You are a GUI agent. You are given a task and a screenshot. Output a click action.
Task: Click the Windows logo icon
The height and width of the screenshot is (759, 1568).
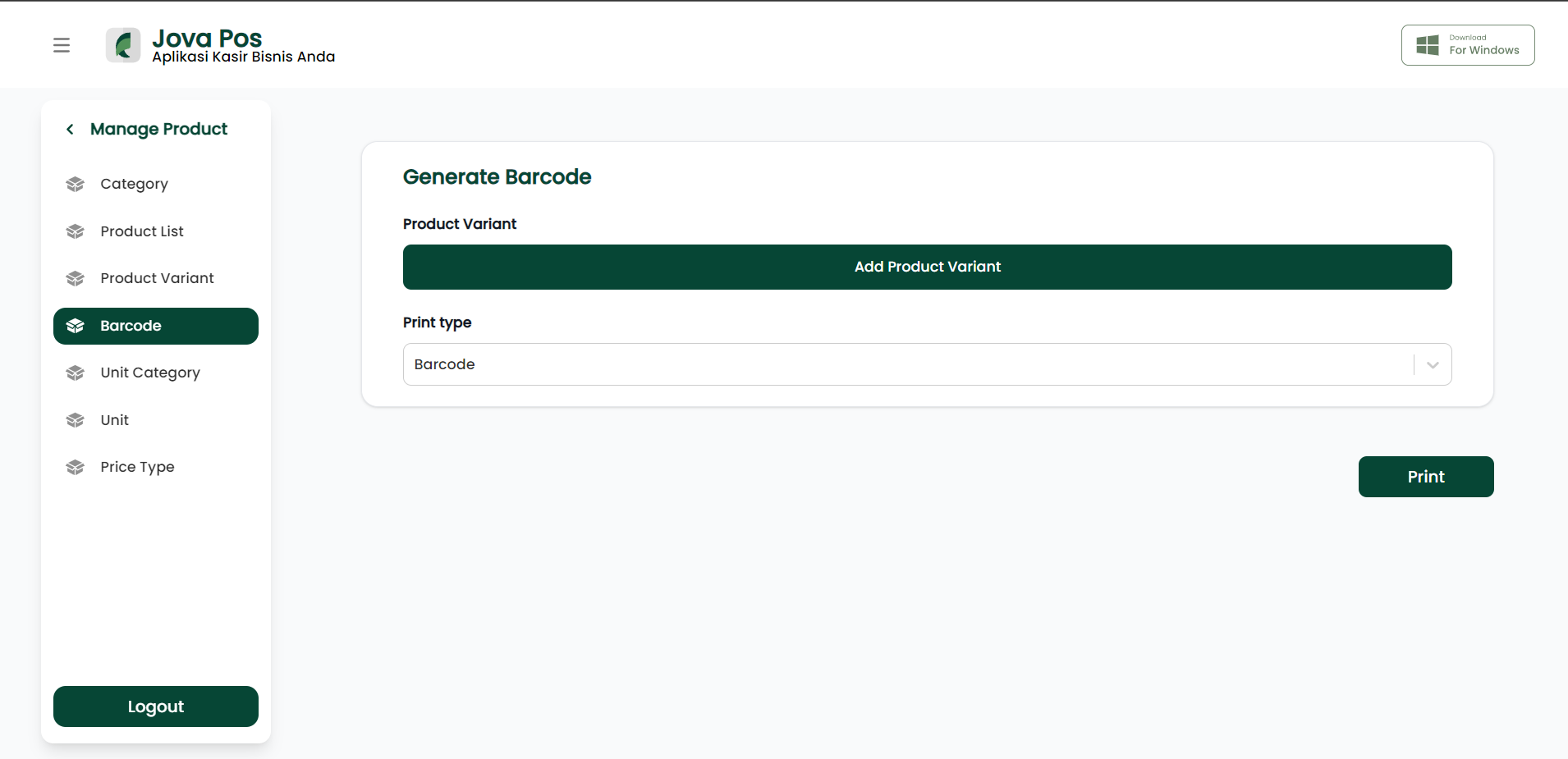pos(1428,45)
